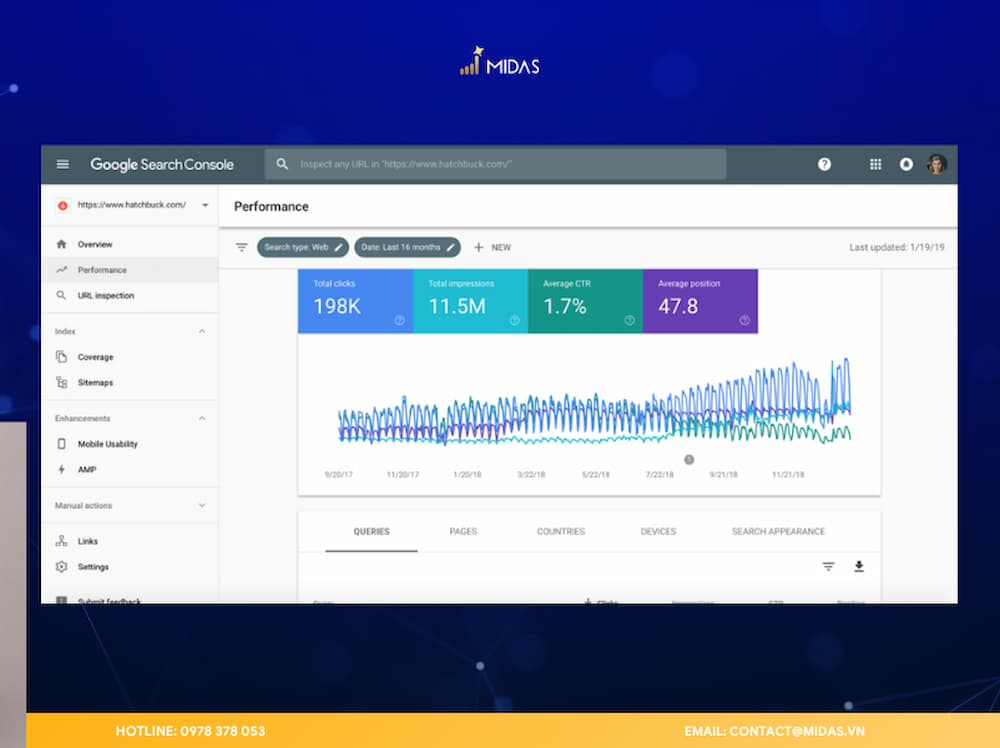The image size is (1000, 748).
Task: Switch to the Devices tab
Action: [658, 531]
